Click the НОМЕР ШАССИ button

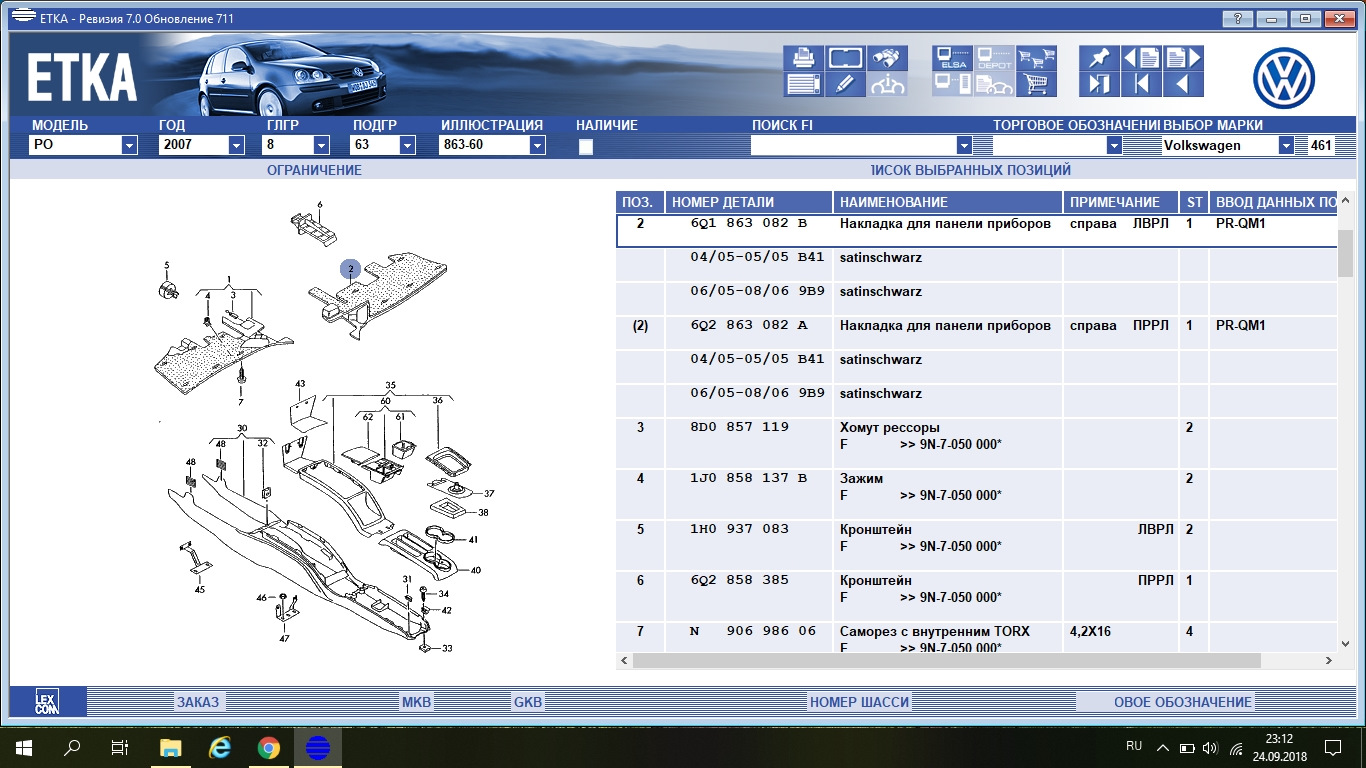(x=859, y=702)
